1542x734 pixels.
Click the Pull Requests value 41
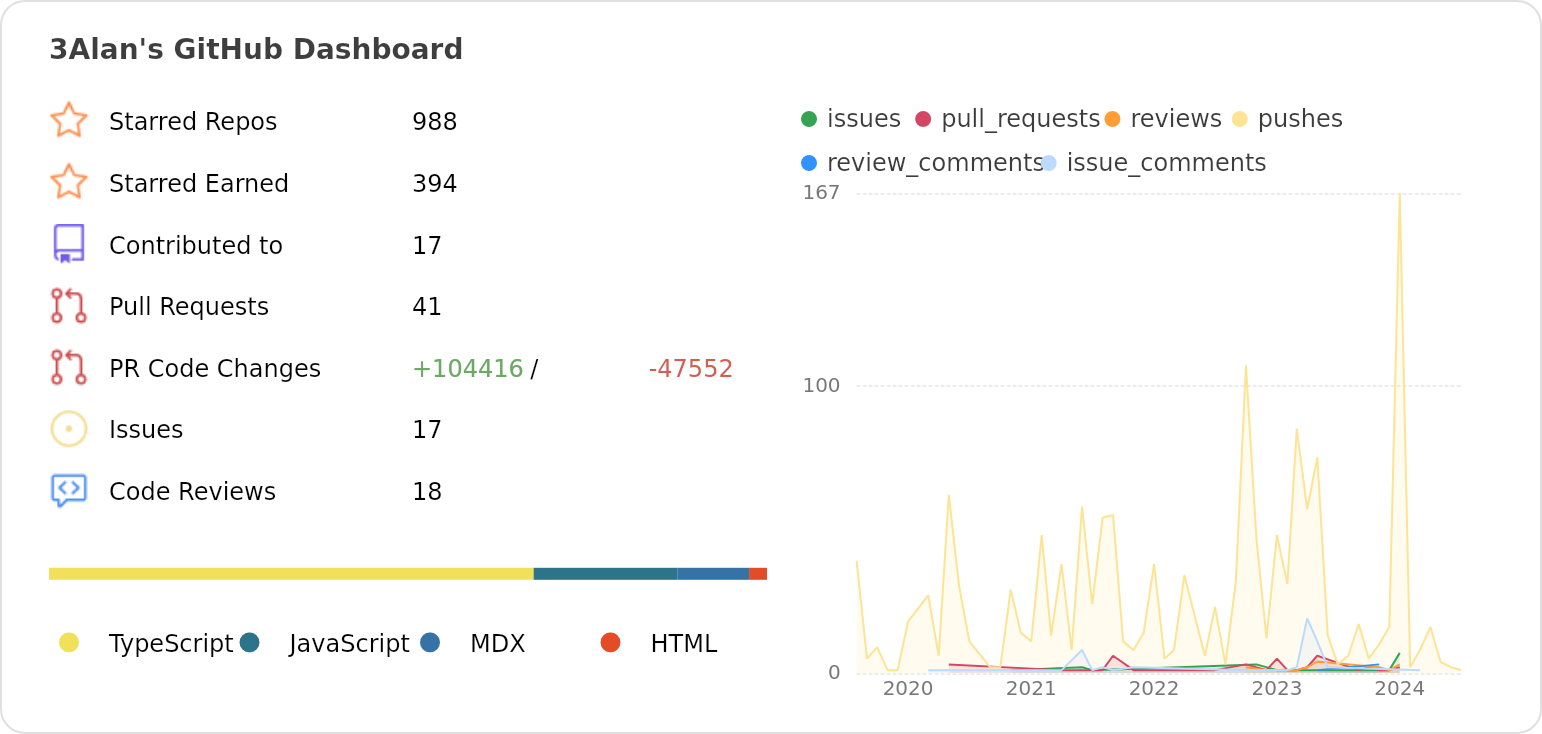click(x=427, y=307)
